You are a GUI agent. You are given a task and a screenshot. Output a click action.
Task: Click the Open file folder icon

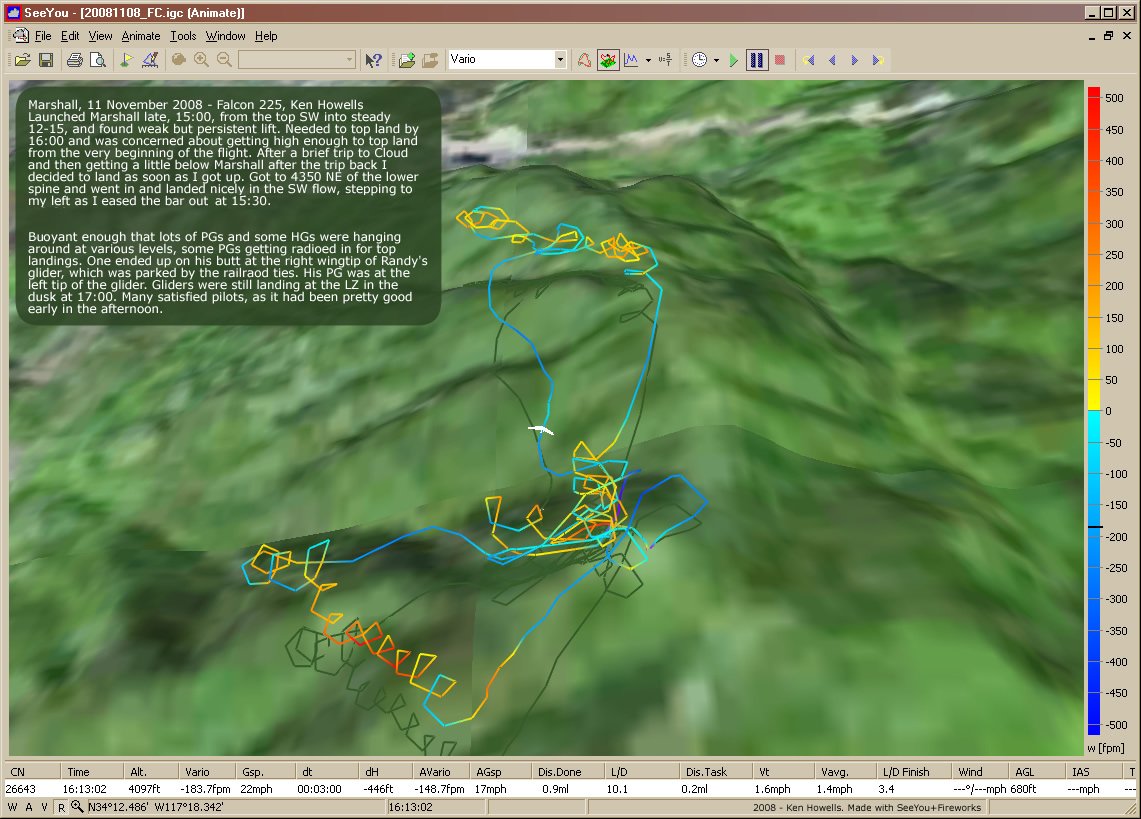[x=22, y=60]
